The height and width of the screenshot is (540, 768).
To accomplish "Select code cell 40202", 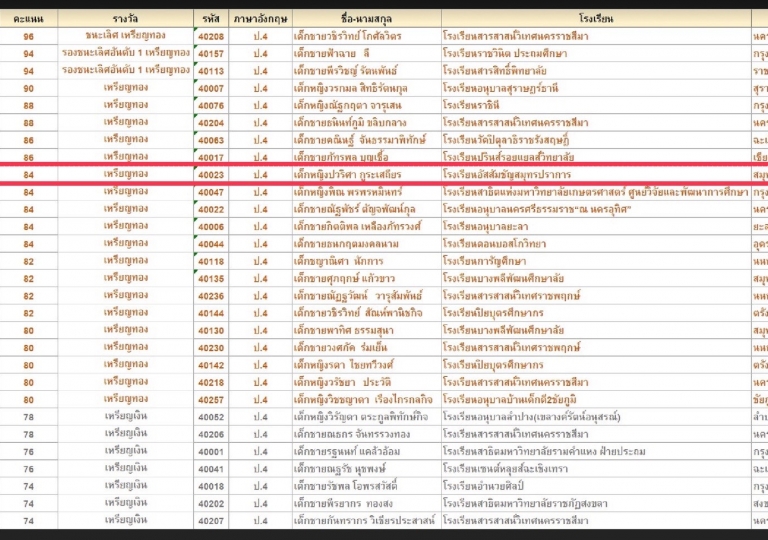I will [211, 504].
